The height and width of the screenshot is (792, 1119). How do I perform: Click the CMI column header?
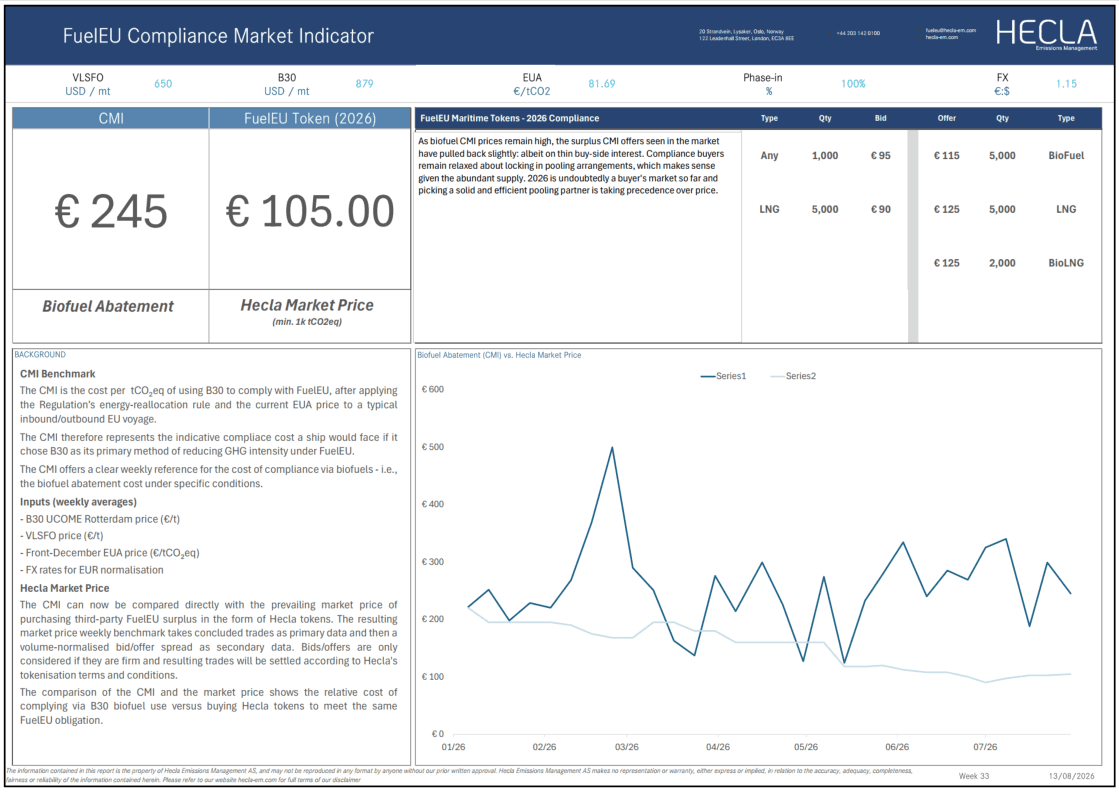tap(111, 118)
